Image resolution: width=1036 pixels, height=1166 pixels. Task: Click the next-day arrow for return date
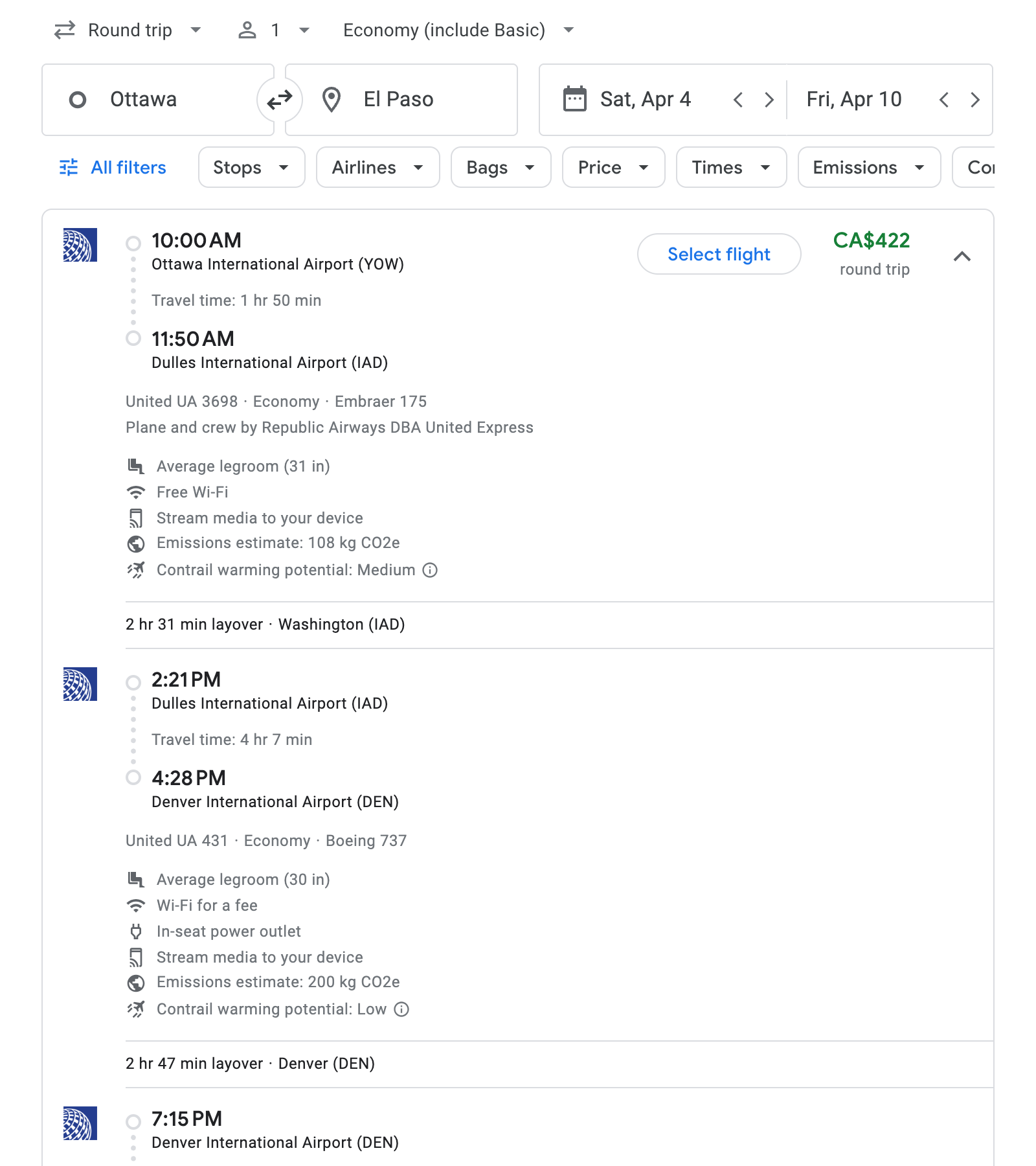(x=975, y=100)
